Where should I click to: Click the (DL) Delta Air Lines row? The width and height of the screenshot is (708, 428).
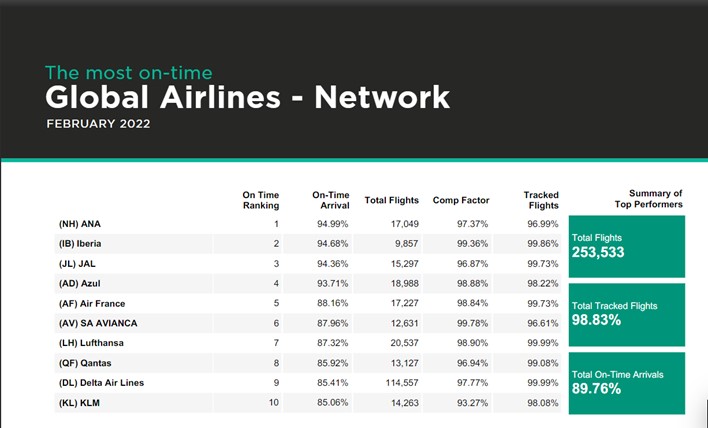pyautogui.click(x=307, y=383)
